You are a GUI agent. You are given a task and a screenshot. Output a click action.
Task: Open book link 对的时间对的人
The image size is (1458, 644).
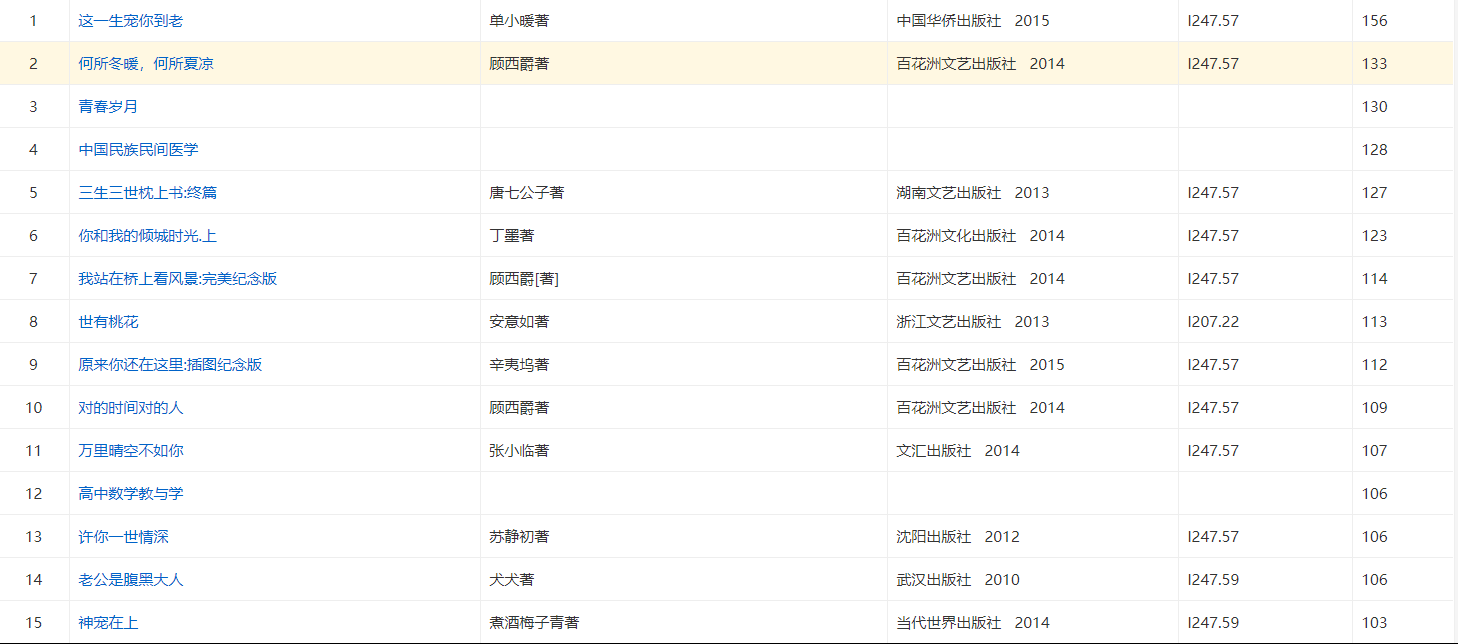point(131,407)
